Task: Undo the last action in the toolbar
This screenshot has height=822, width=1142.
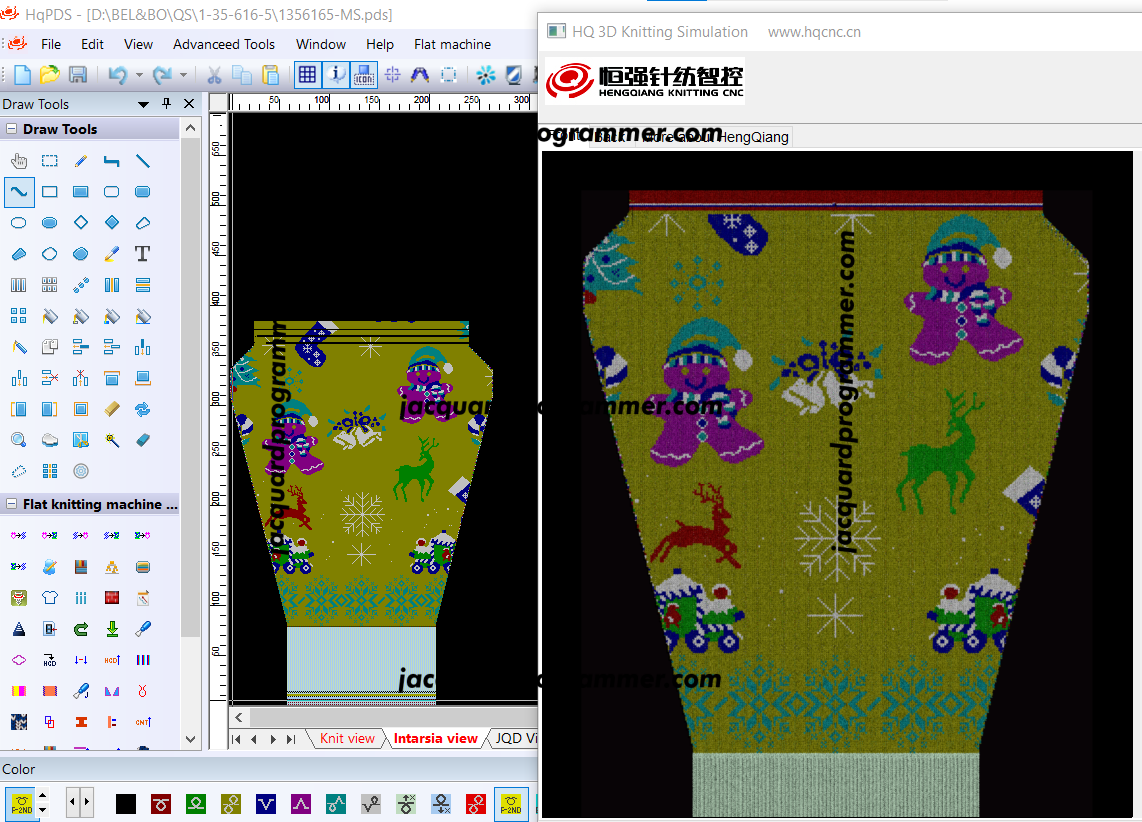Action: coord(118,74)
